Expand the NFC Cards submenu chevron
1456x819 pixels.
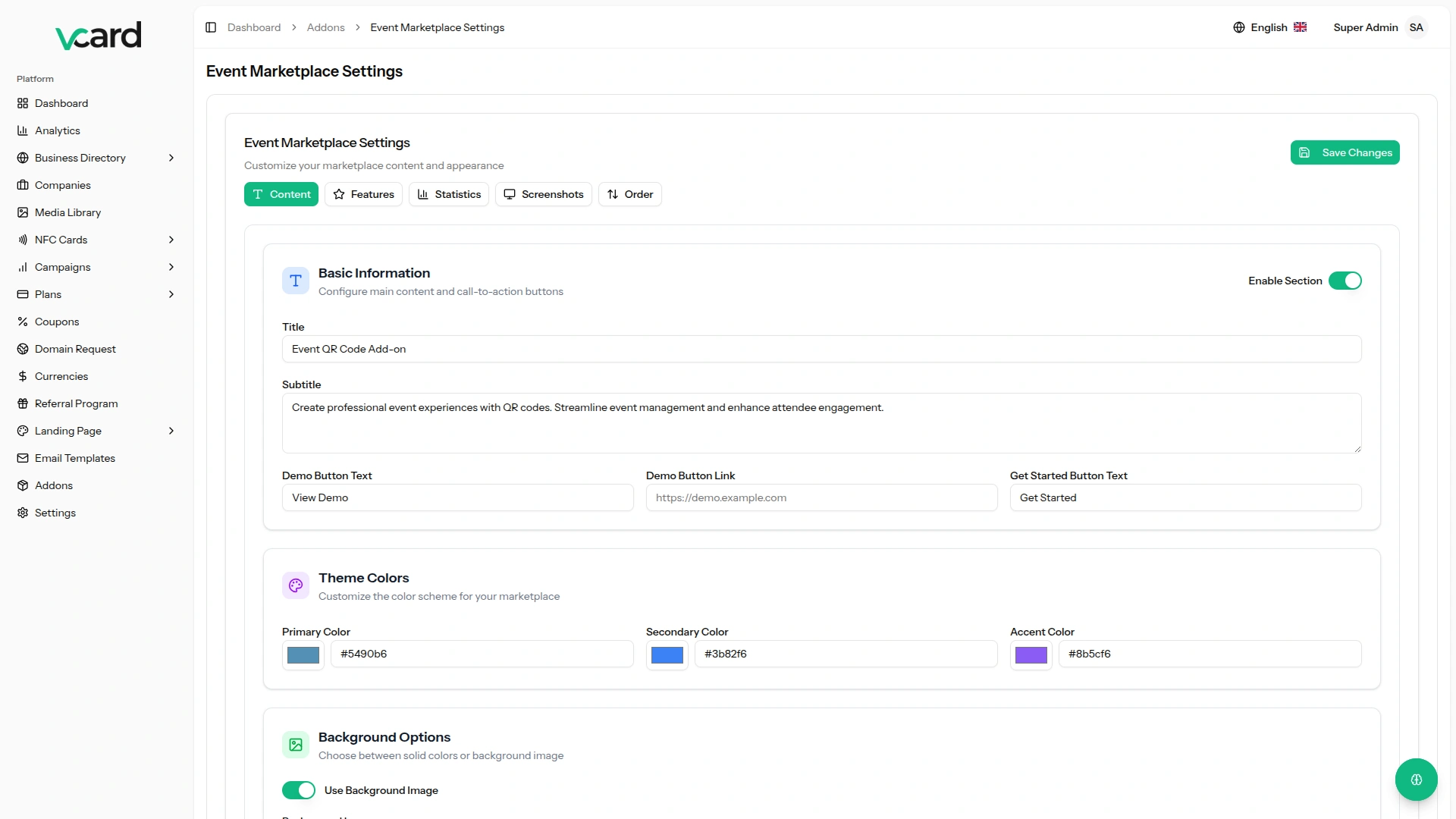tap(171, 240)
